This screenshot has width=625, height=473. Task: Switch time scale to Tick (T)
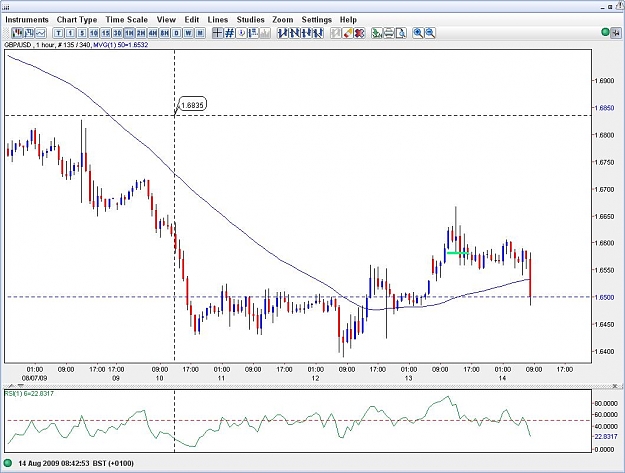click(58, 33)
